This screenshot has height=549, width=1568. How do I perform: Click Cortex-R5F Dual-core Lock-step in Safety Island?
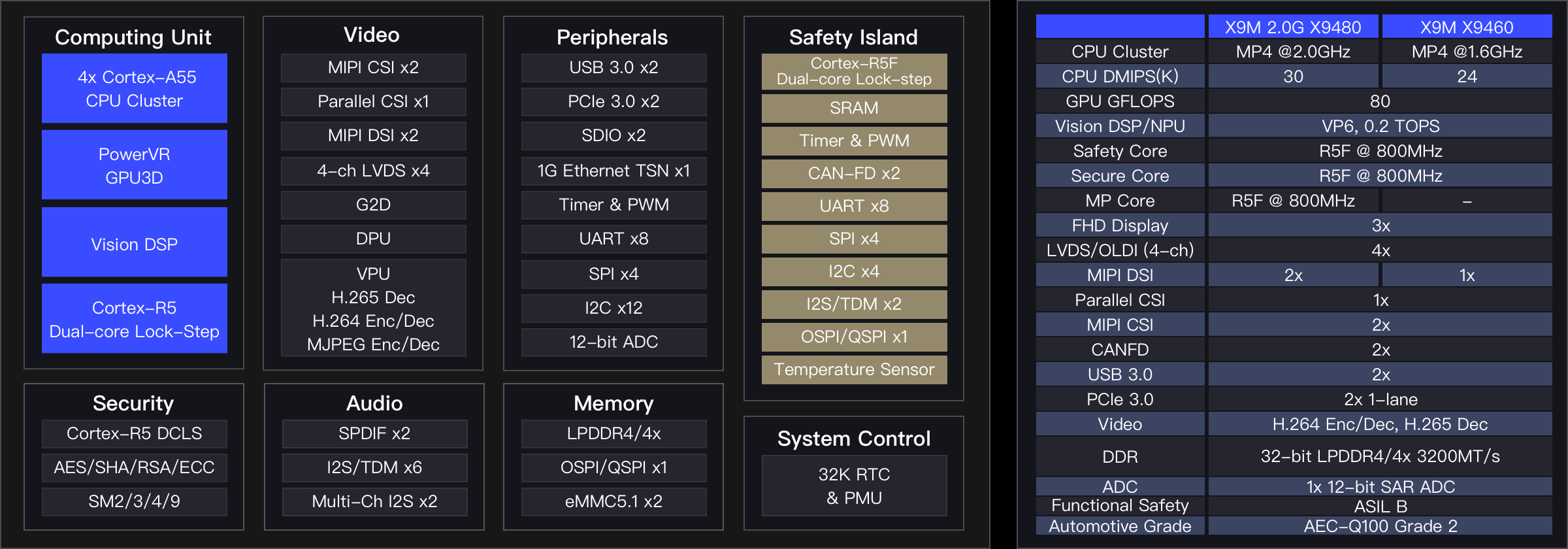point(855,72)
